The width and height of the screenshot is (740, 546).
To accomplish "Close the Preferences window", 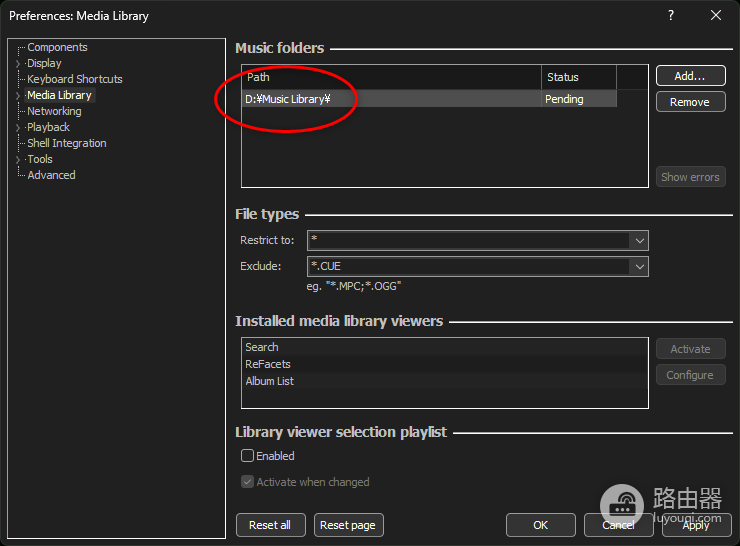I will click(716, 16).
